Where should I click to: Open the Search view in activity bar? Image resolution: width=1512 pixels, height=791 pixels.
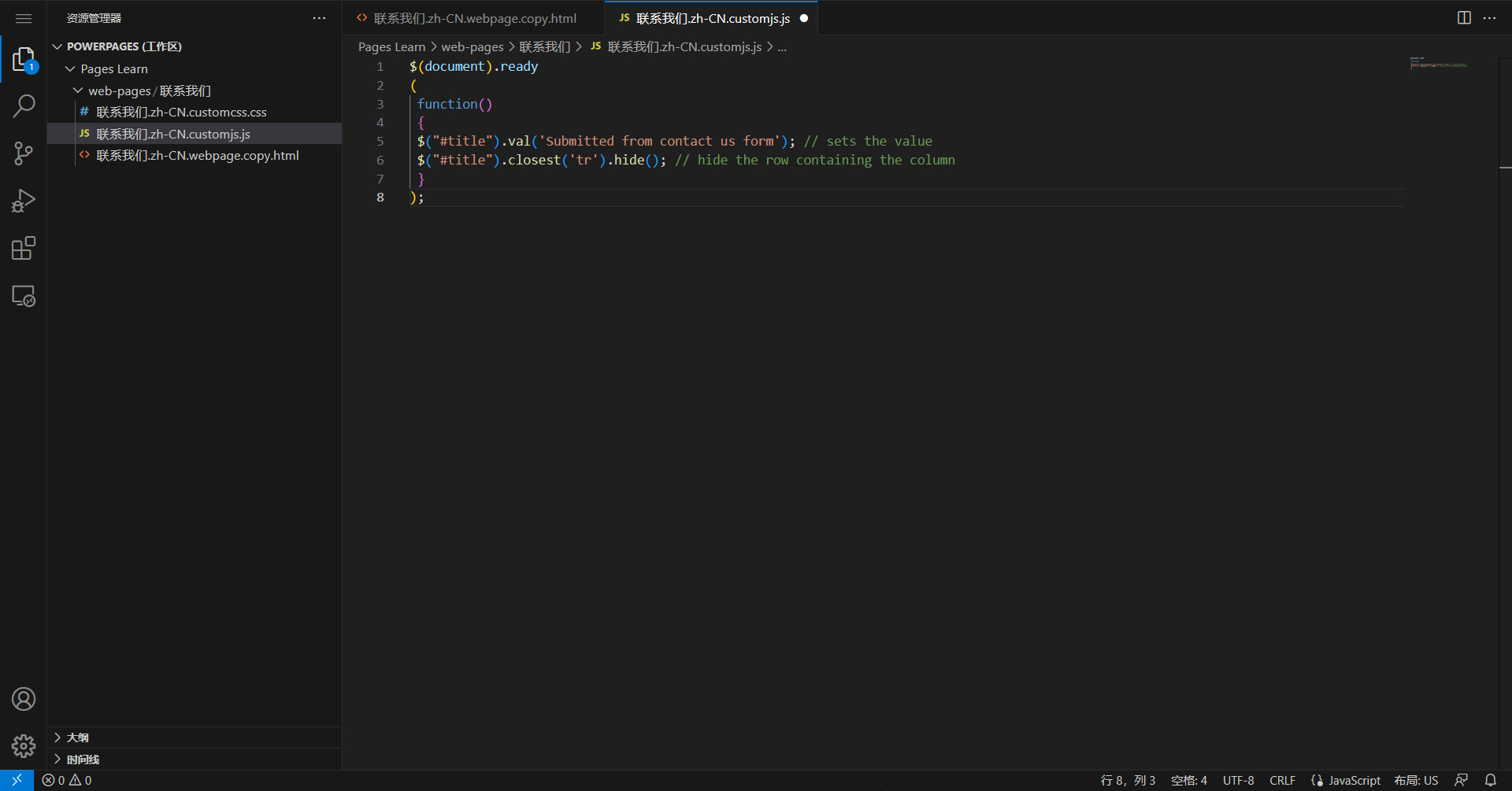24,105
